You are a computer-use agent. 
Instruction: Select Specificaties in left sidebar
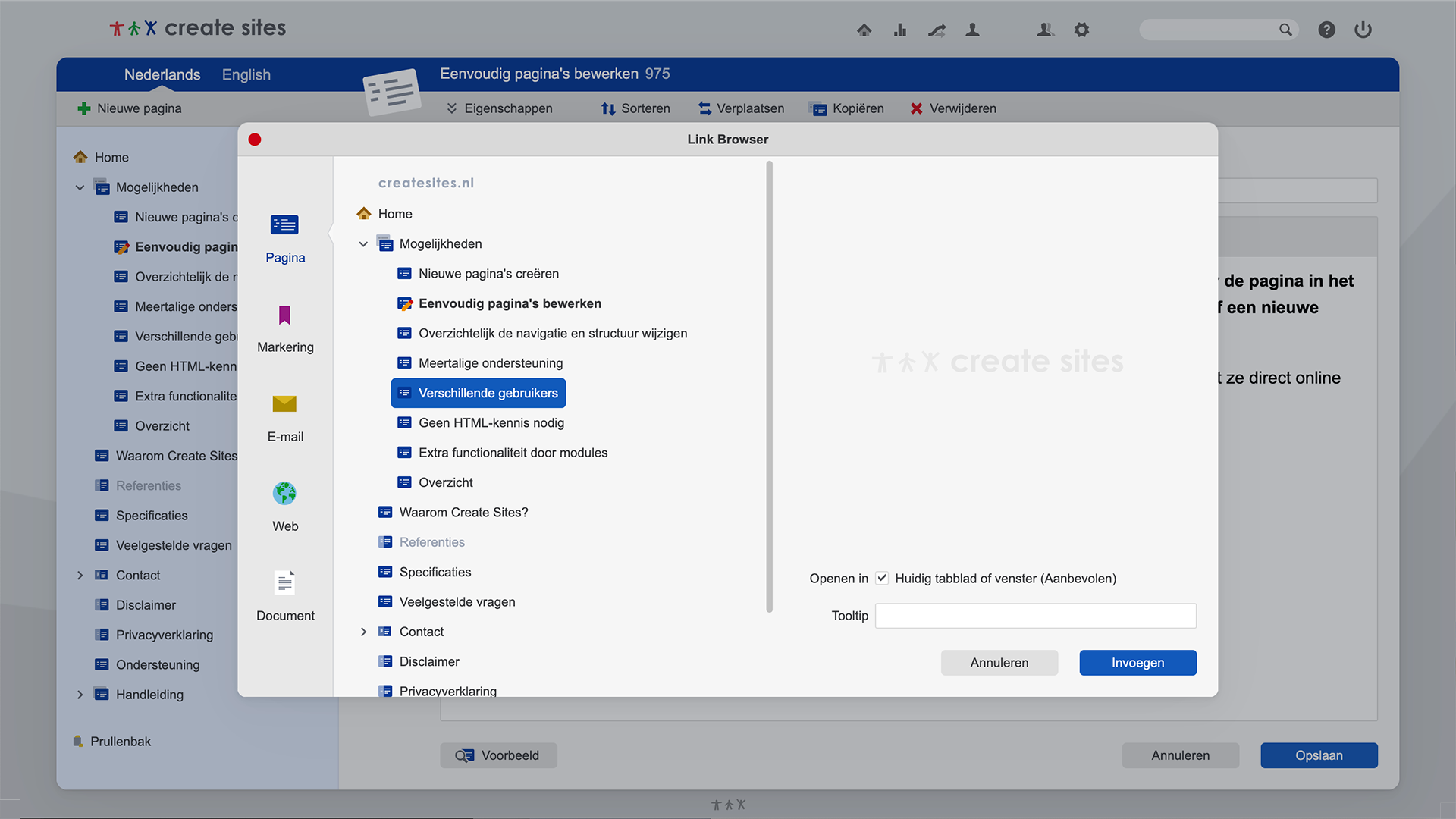click(x=141, y=516)
